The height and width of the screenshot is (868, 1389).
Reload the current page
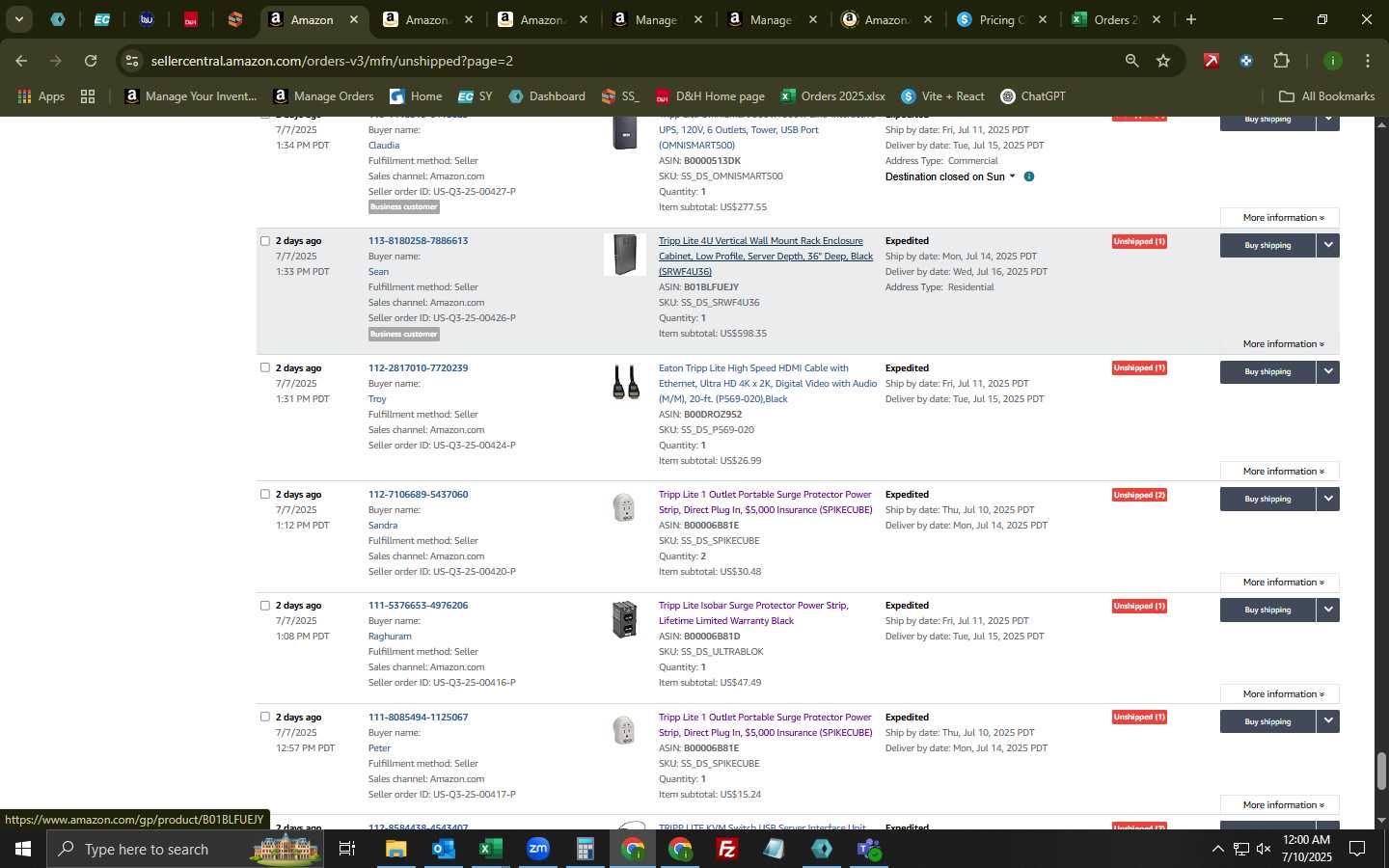point(91,61)
